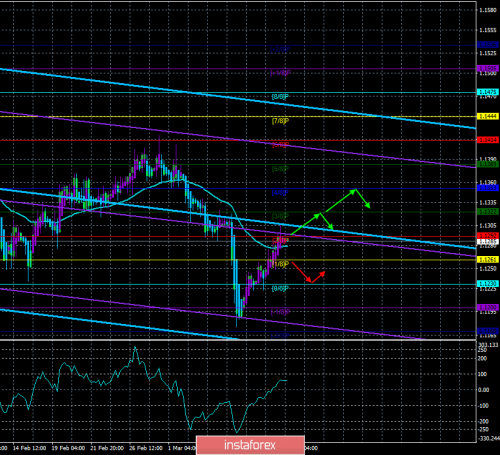The width and height of the screenshot is (500, 455).
Task: Click the purple [-1/8]P label below the low
Action: point(280,312)
